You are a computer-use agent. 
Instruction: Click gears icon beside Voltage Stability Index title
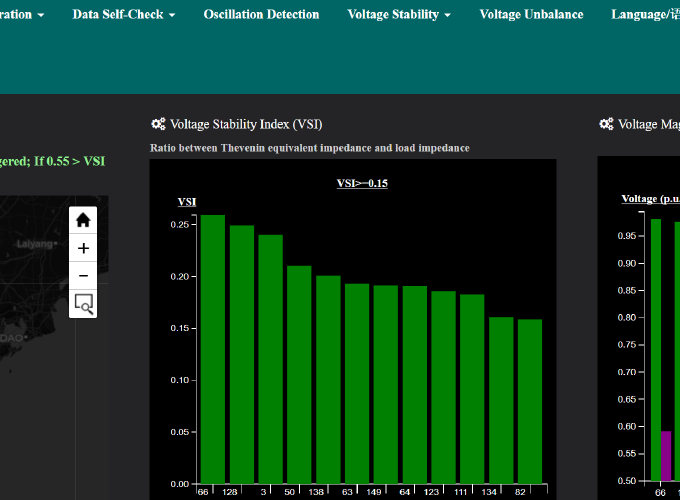[158, 125]
